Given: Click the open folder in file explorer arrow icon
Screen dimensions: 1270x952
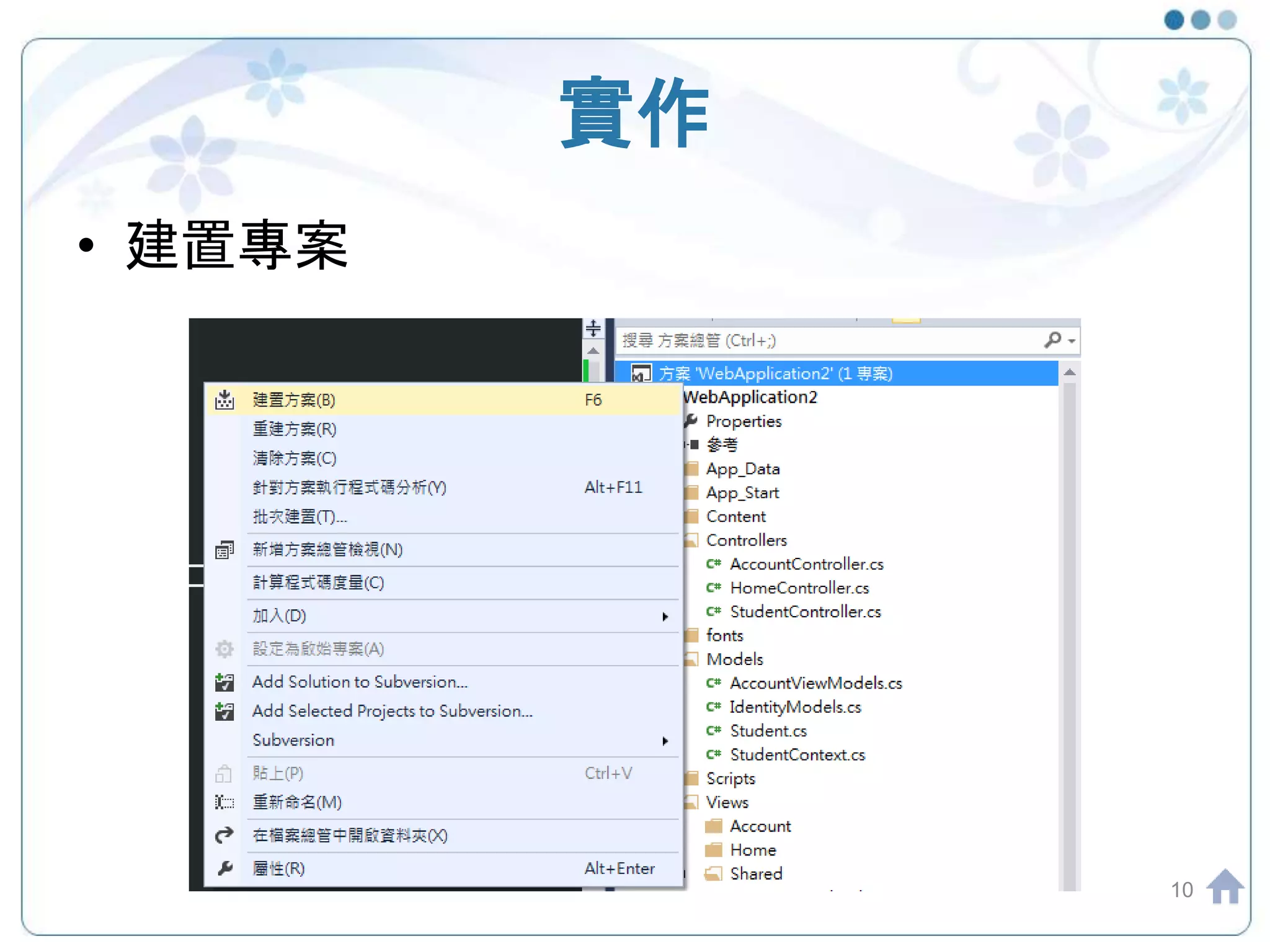Looking at the screenshot, I should [224, 835].
